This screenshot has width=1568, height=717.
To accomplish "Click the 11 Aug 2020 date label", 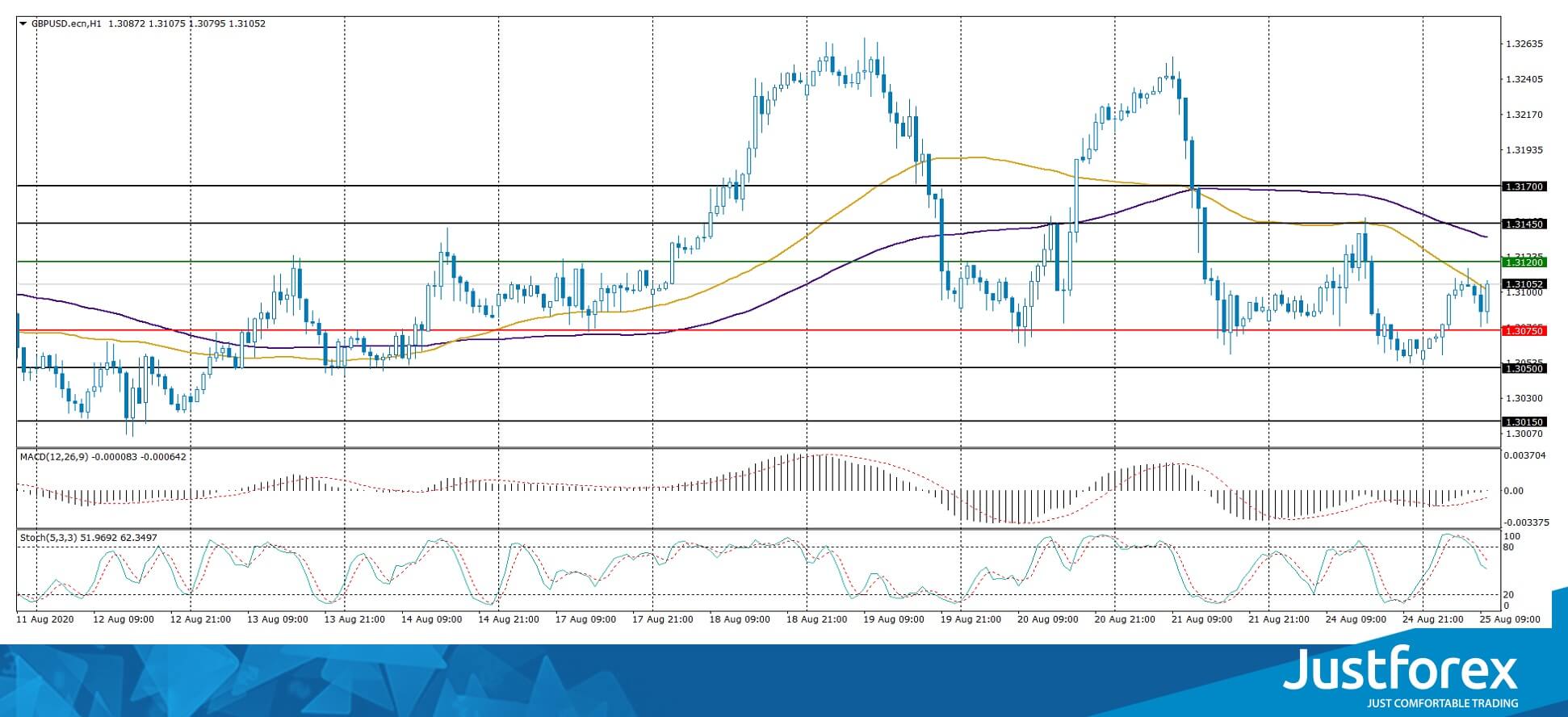I will point(45,619).
